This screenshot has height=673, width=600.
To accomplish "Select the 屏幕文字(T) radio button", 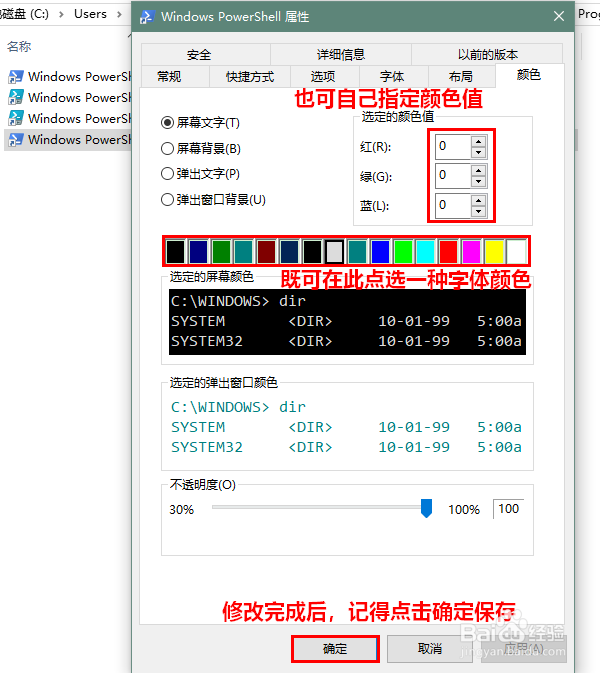I will [x=200, y=123].
